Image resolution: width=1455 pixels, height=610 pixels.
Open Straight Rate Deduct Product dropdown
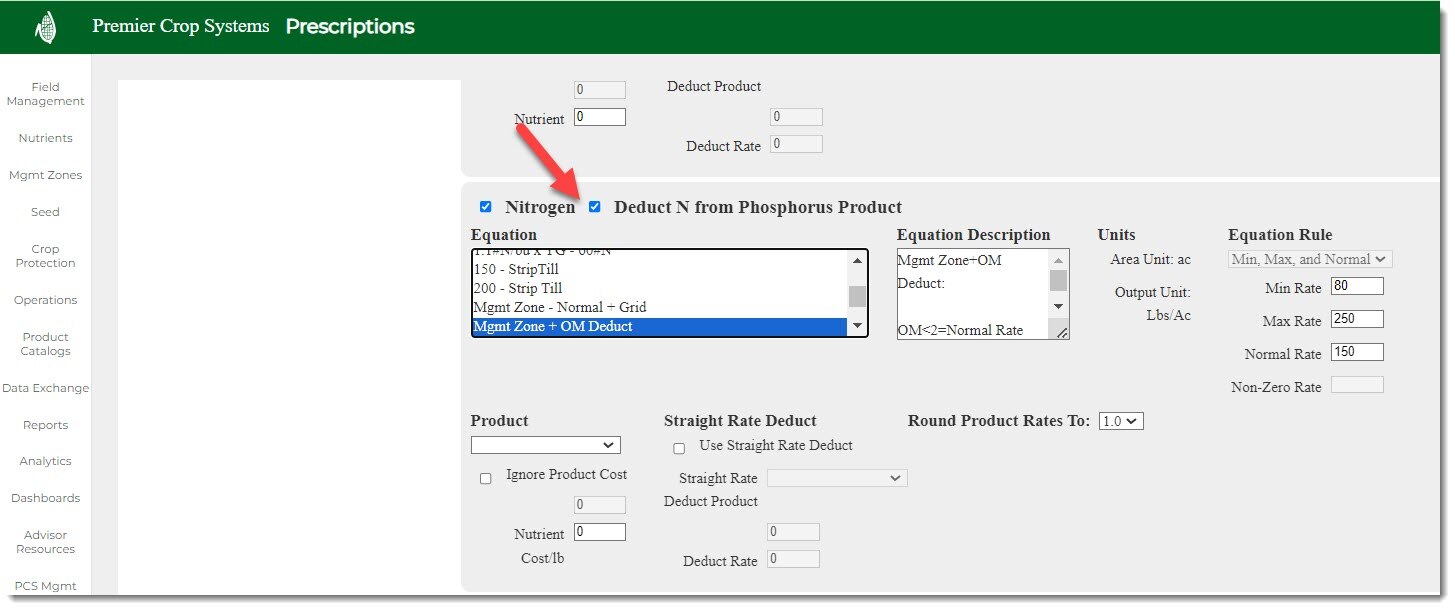pyautogui.click(x=836, y=478)
